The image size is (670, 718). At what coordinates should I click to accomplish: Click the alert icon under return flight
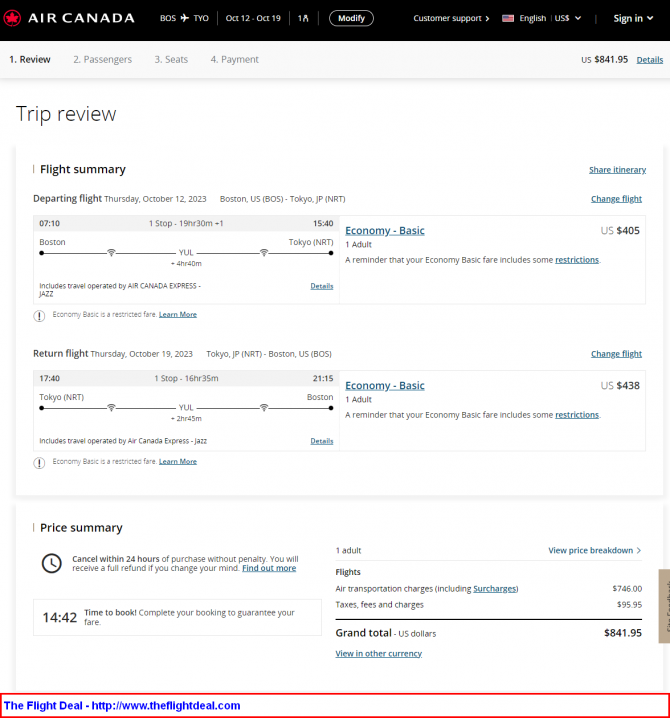point(39,463)
